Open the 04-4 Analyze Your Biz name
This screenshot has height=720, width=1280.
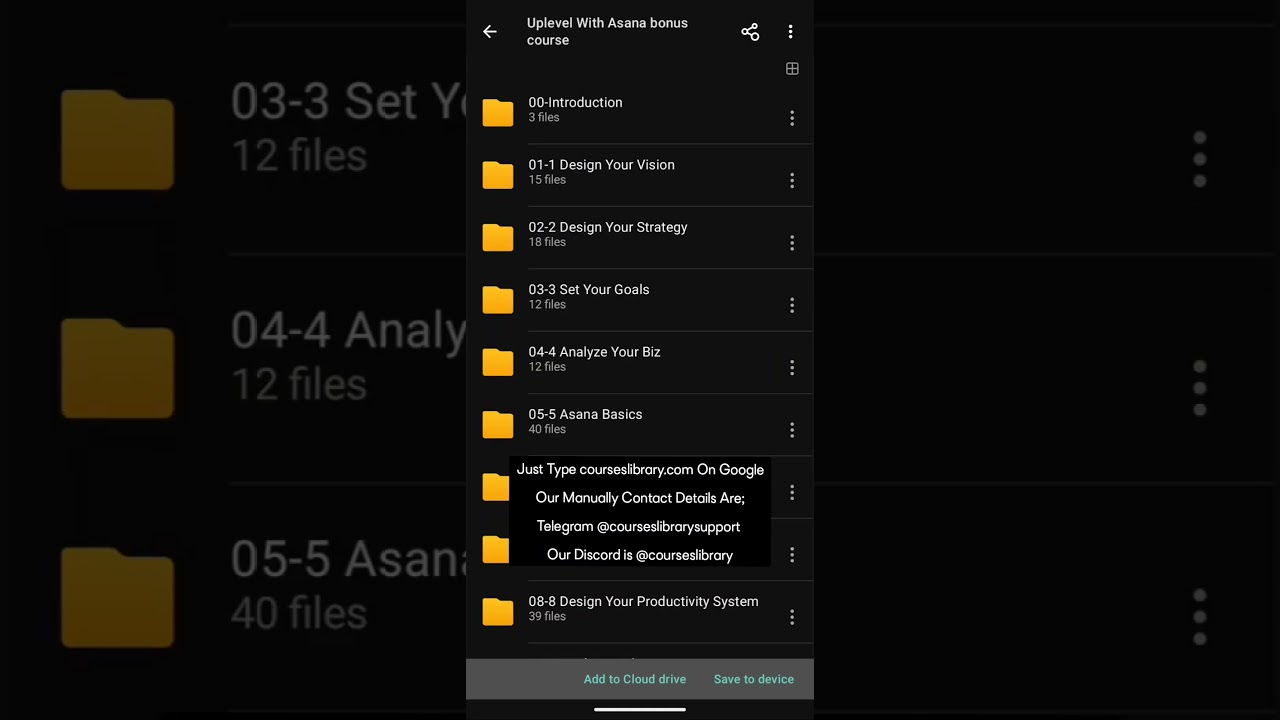coord(594,352)
